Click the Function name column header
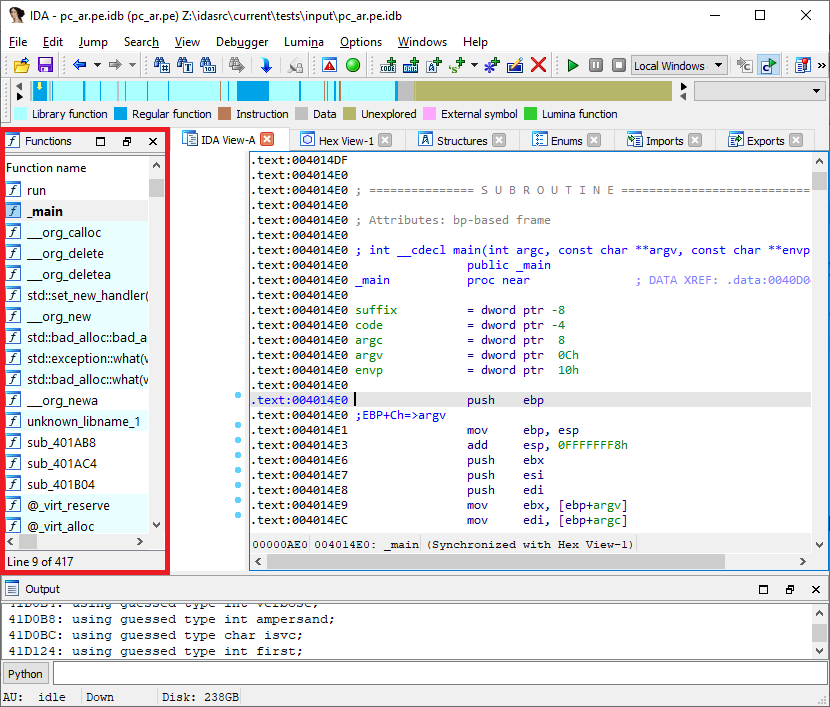Screen dimensions: 830x707 77,168
